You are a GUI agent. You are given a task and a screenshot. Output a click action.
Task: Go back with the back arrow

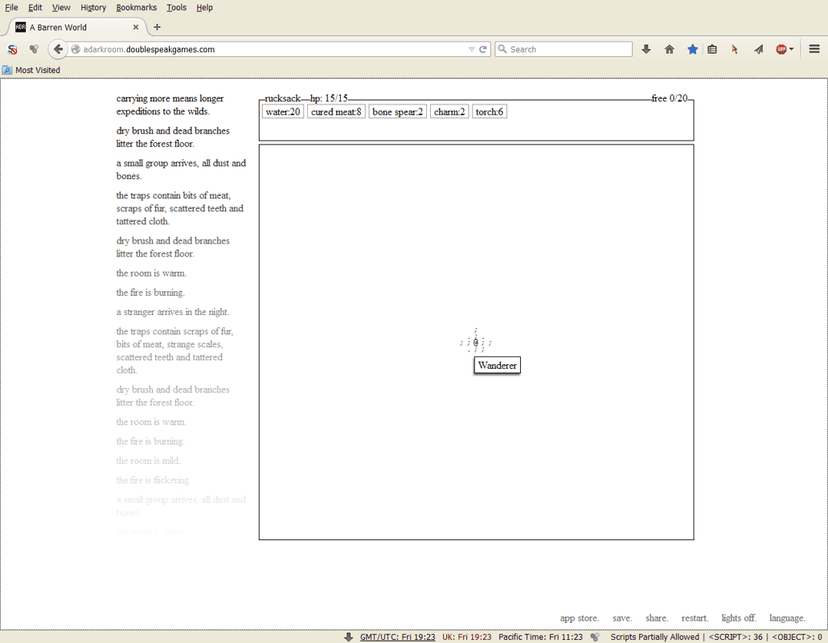coord(58,49)
